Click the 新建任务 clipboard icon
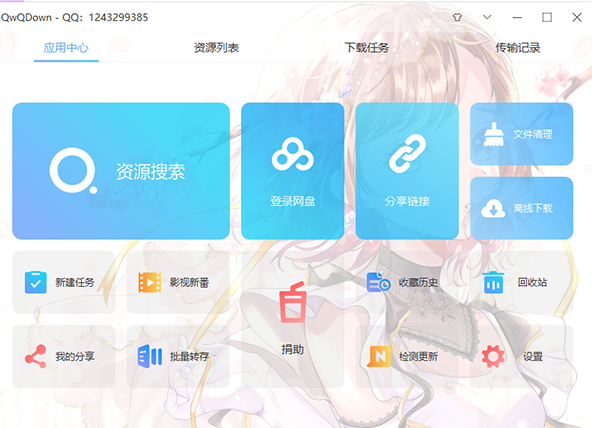 click(35, 282)
